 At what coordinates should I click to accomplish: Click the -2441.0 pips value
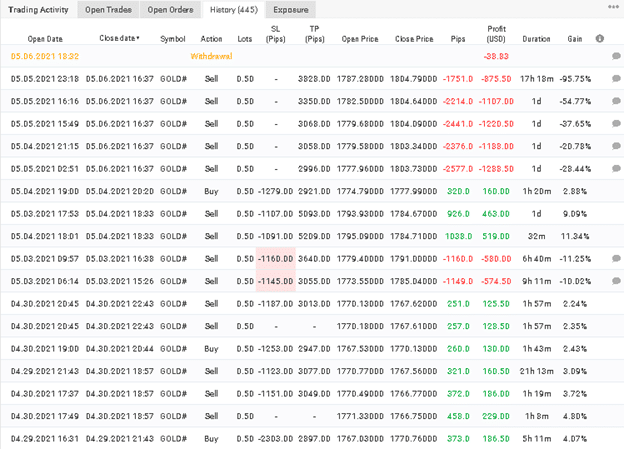458,124
